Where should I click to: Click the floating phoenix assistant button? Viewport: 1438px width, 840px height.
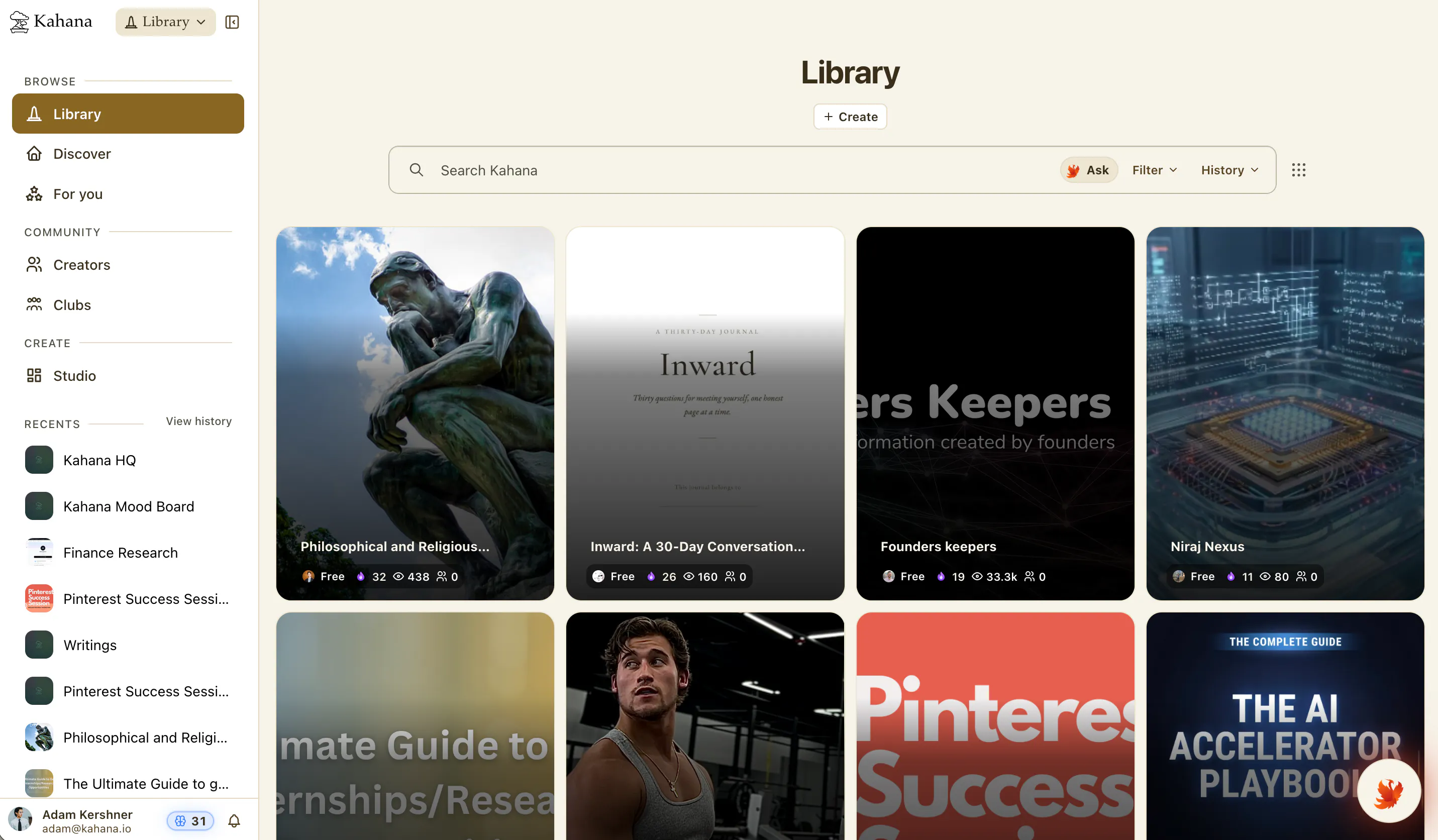(1388, 791)
